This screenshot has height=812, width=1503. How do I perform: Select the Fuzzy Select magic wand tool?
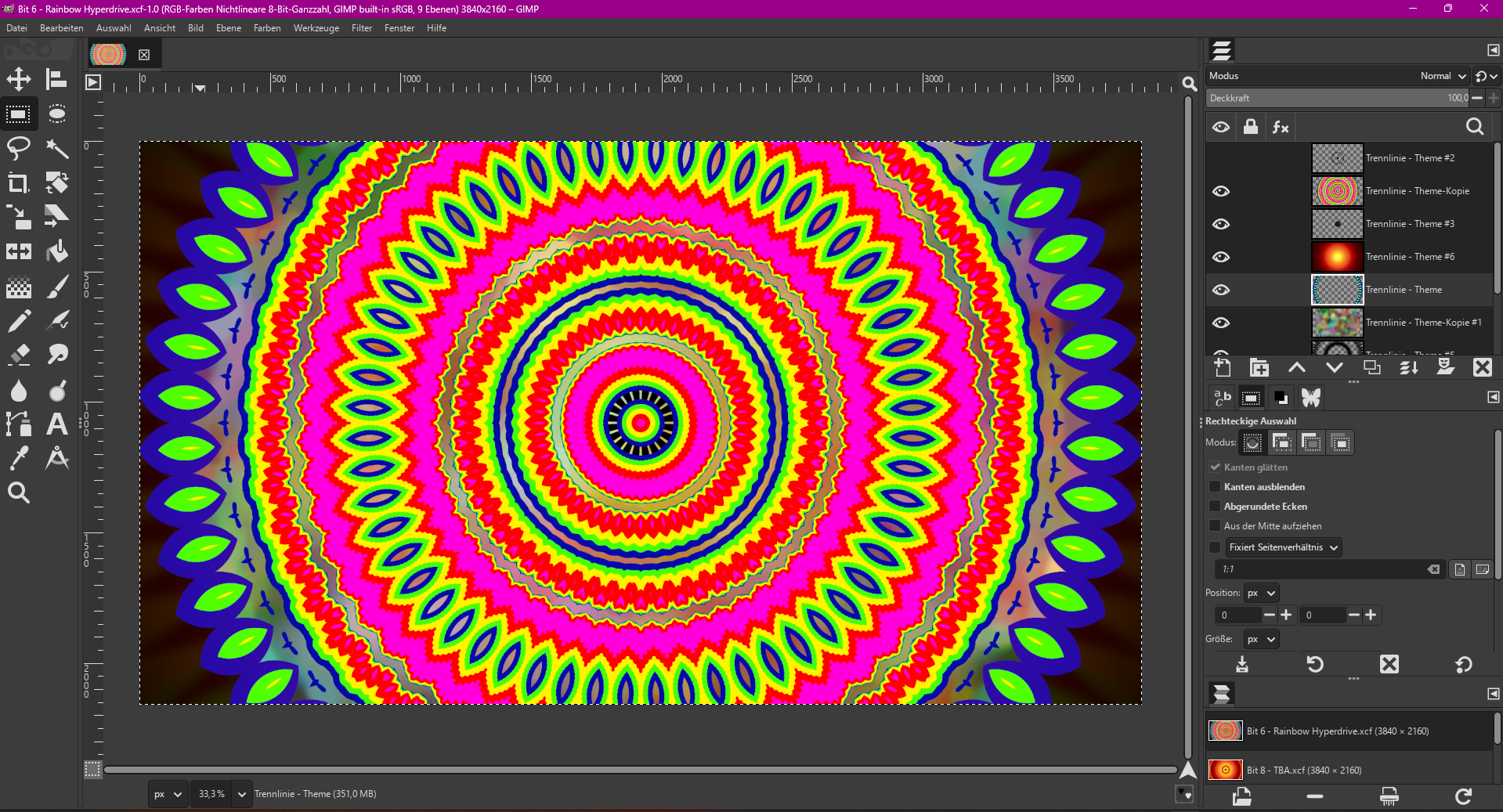pos(56,148)
